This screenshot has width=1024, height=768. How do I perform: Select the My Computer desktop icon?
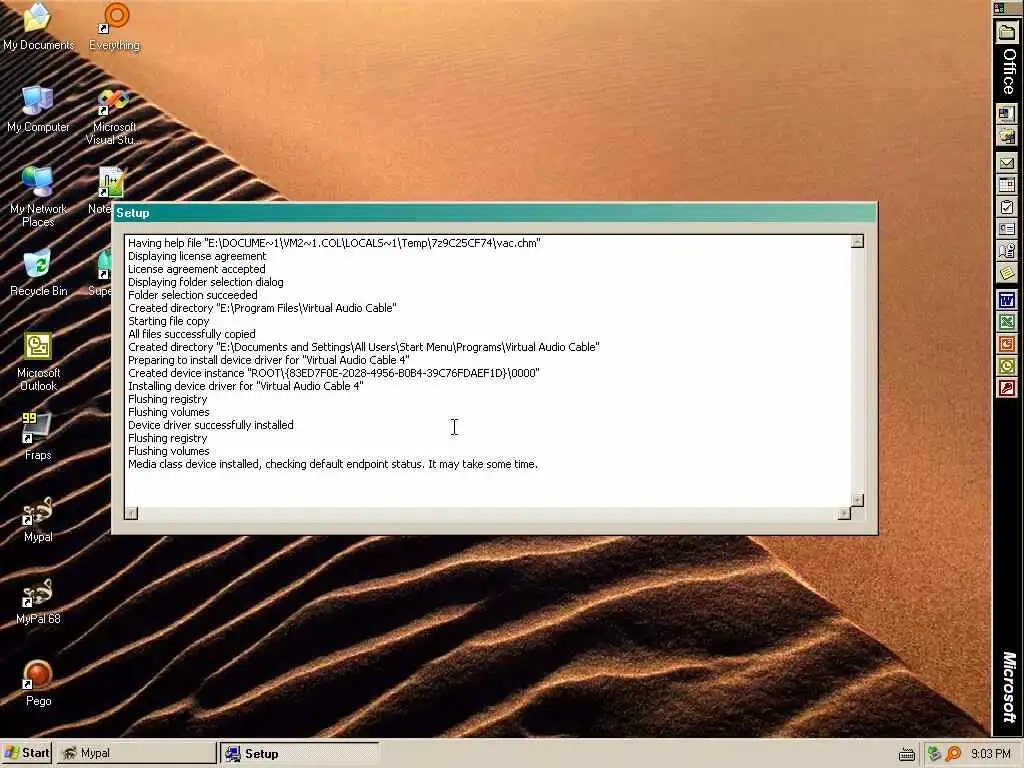(38, 108)
